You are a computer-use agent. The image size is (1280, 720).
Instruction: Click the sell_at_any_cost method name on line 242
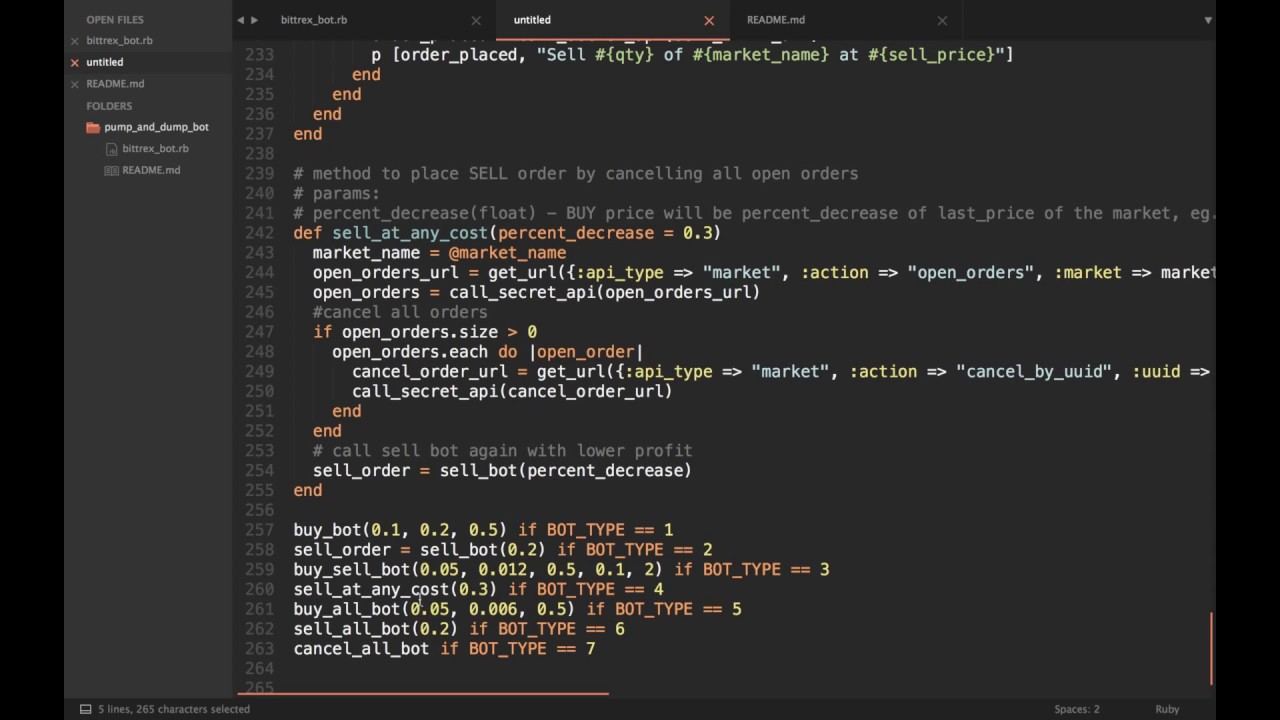click(410, 233)
